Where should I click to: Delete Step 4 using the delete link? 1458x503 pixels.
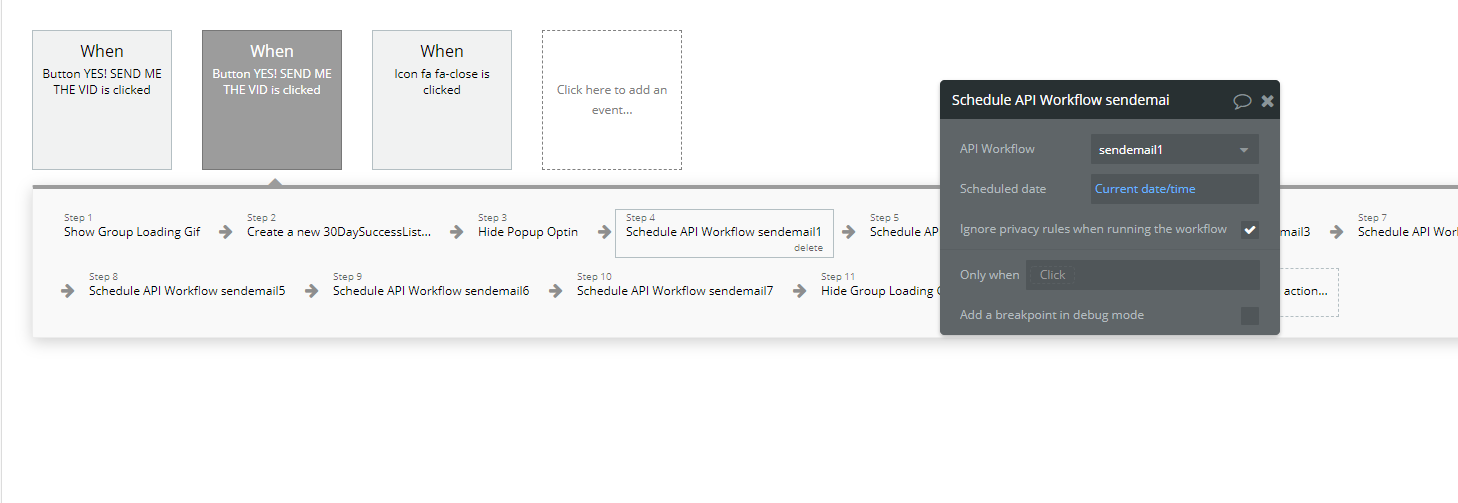pos(808,248)
